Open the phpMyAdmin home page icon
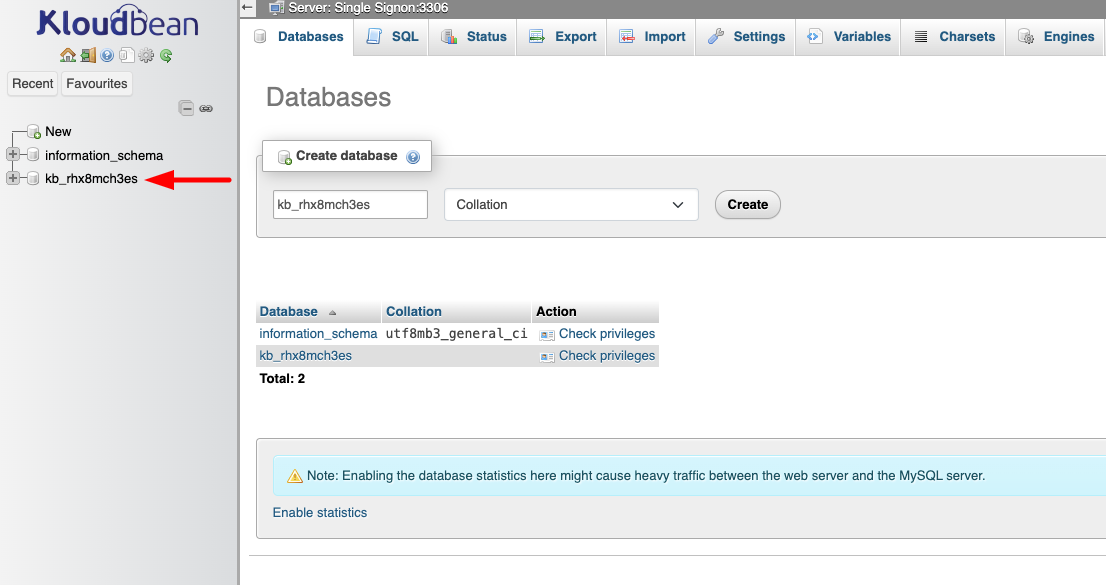The width and height of the screenshot is (1106, 585). (x=67, y=55)
